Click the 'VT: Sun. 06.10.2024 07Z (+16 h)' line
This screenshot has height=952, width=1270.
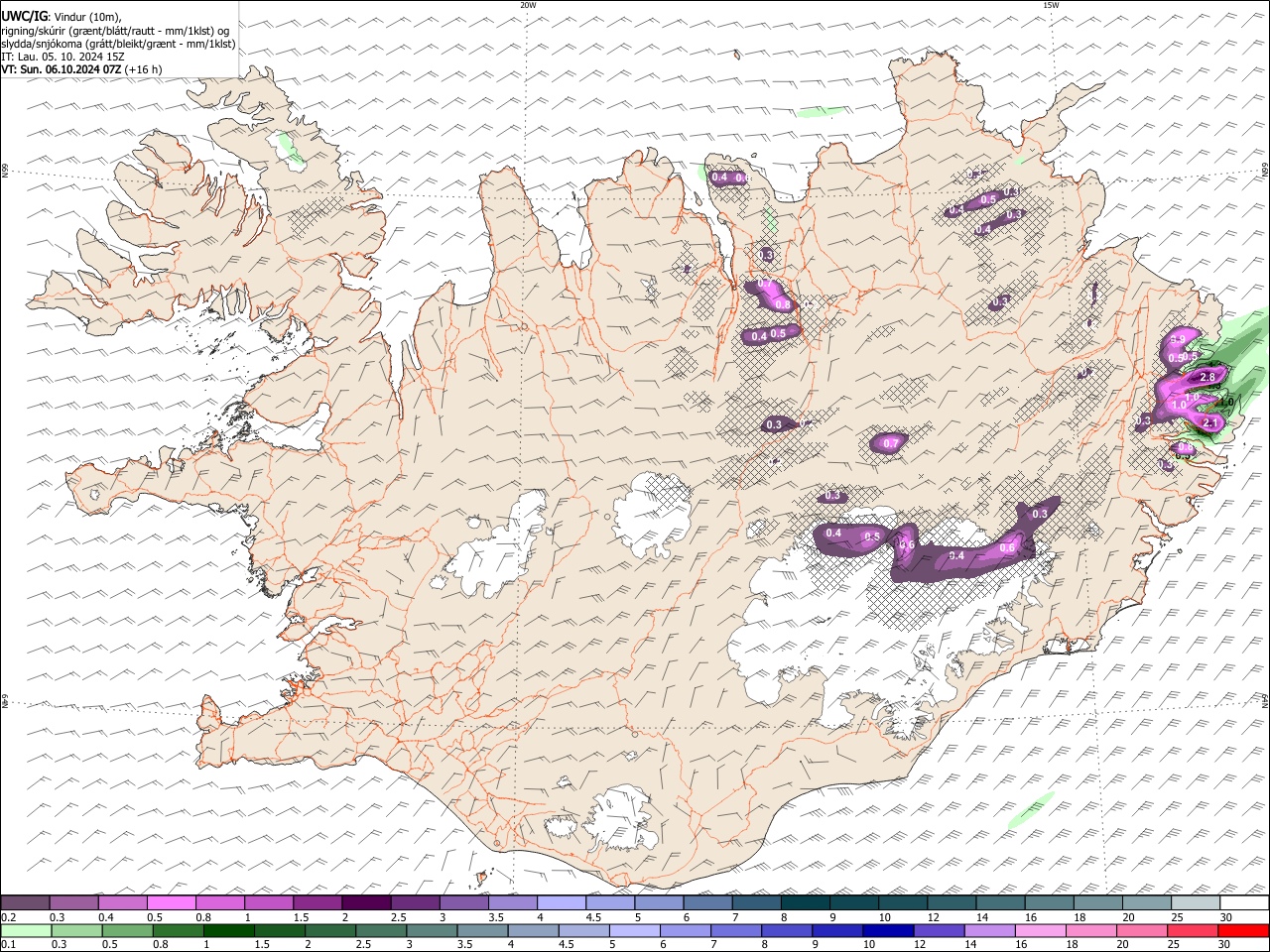coord(81,69)
